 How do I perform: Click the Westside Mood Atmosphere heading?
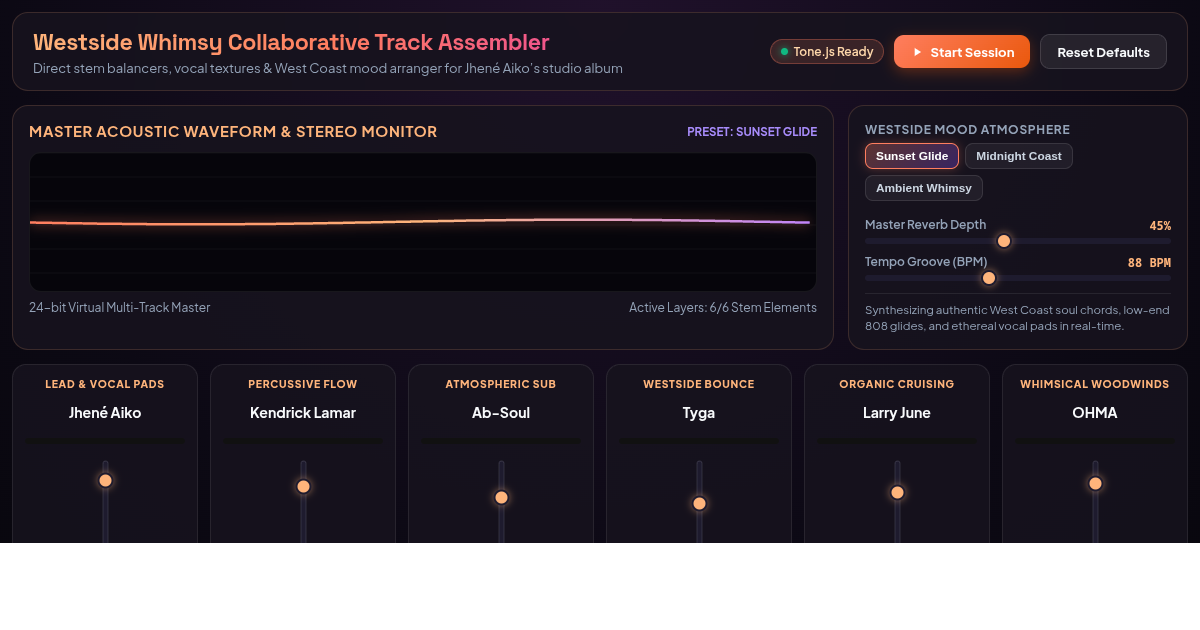coord(967,130)
